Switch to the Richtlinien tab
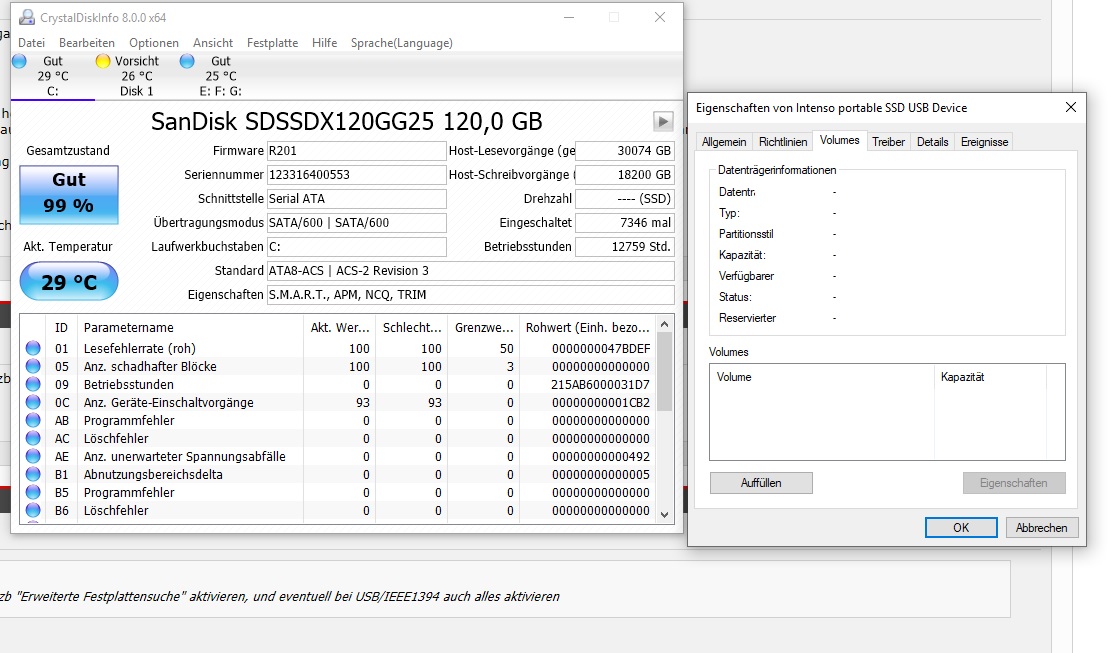 pyautogui.click(x=783, y=142)
